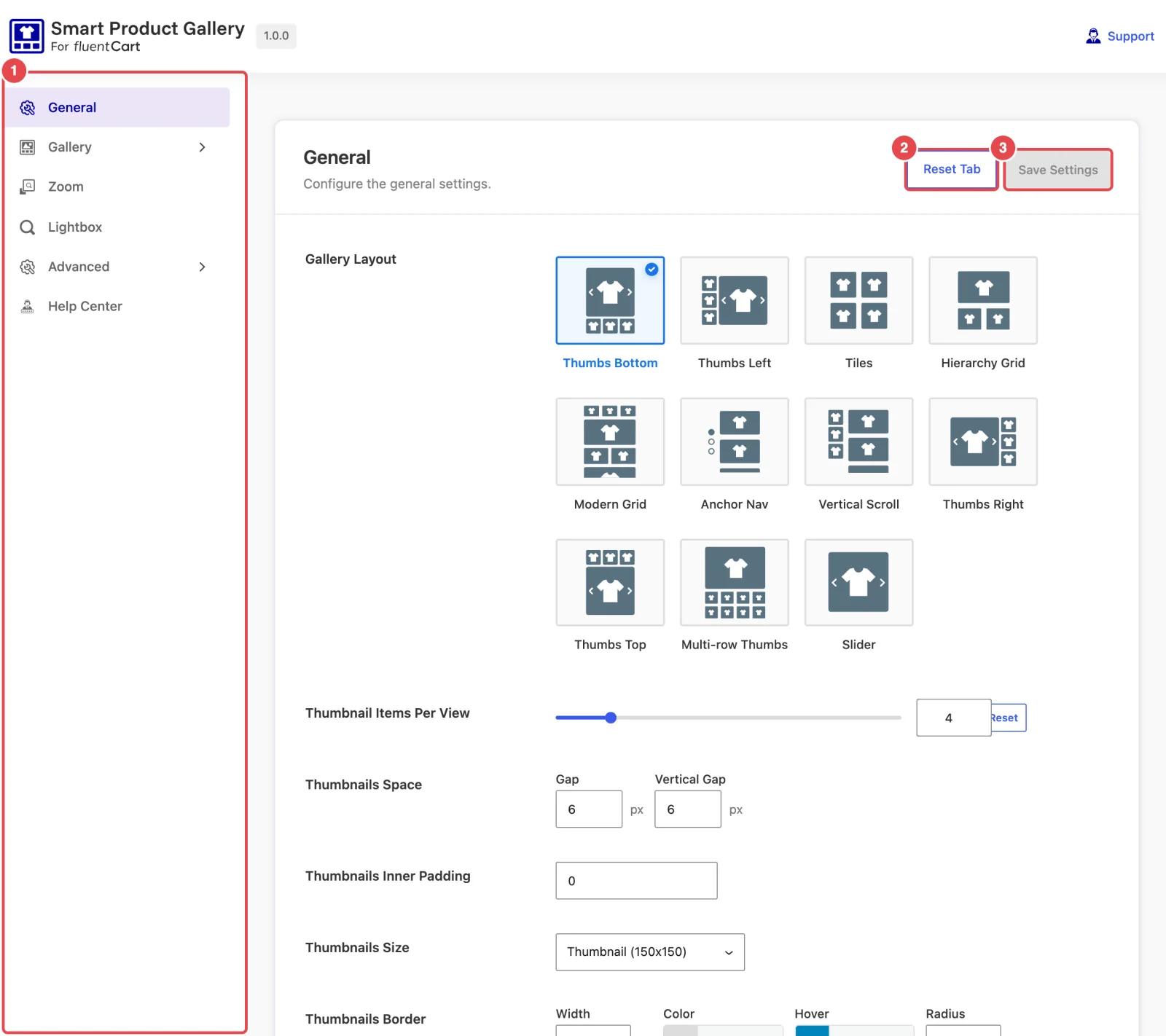Choose the Thumbs Left layout icon
The height and width of the screenshot is (1036, 1166).
point(735,300)
